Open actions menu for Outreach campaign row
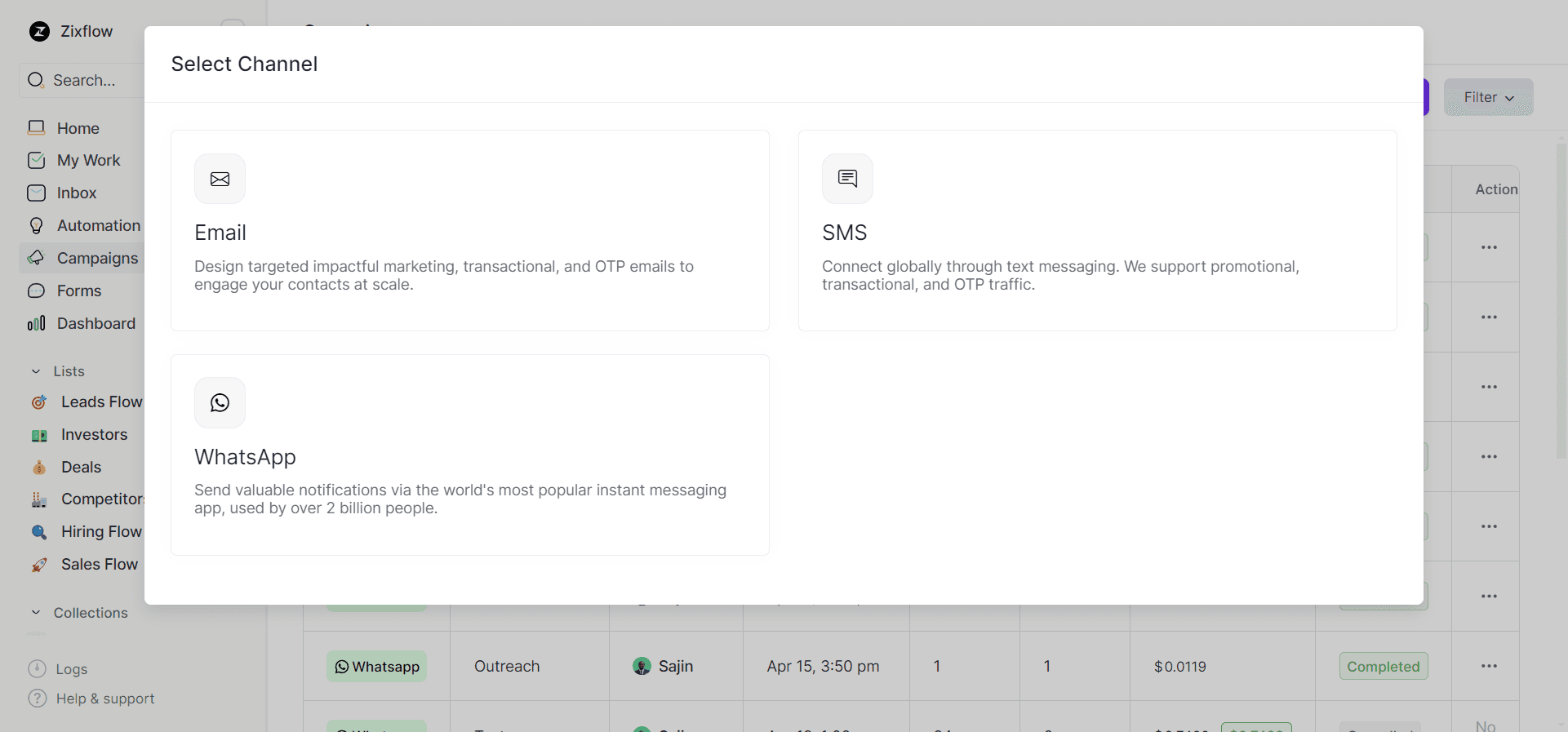 [x=1489, y=666]
